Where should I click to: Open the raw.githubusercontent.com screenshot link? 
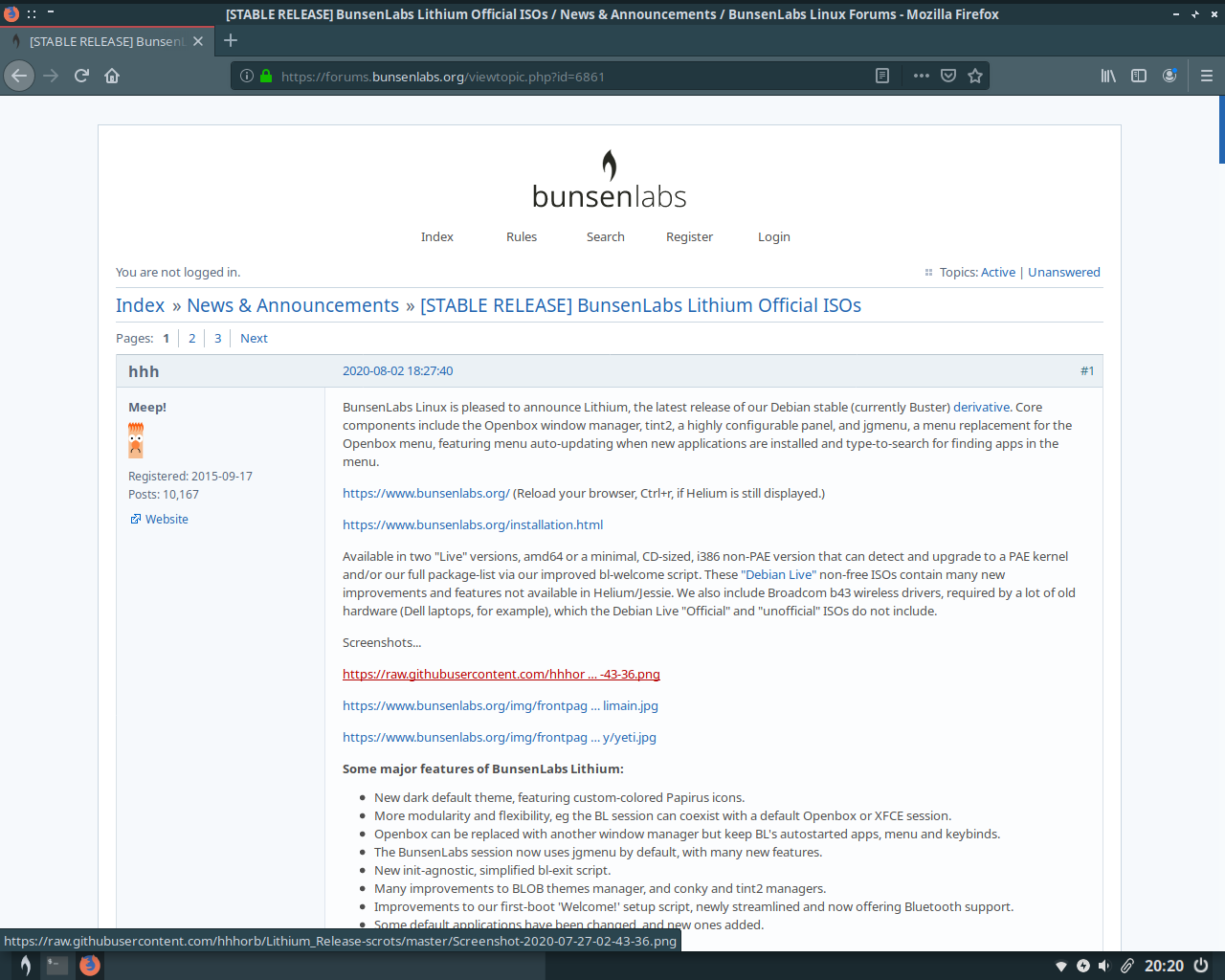(x=501, y=674)
